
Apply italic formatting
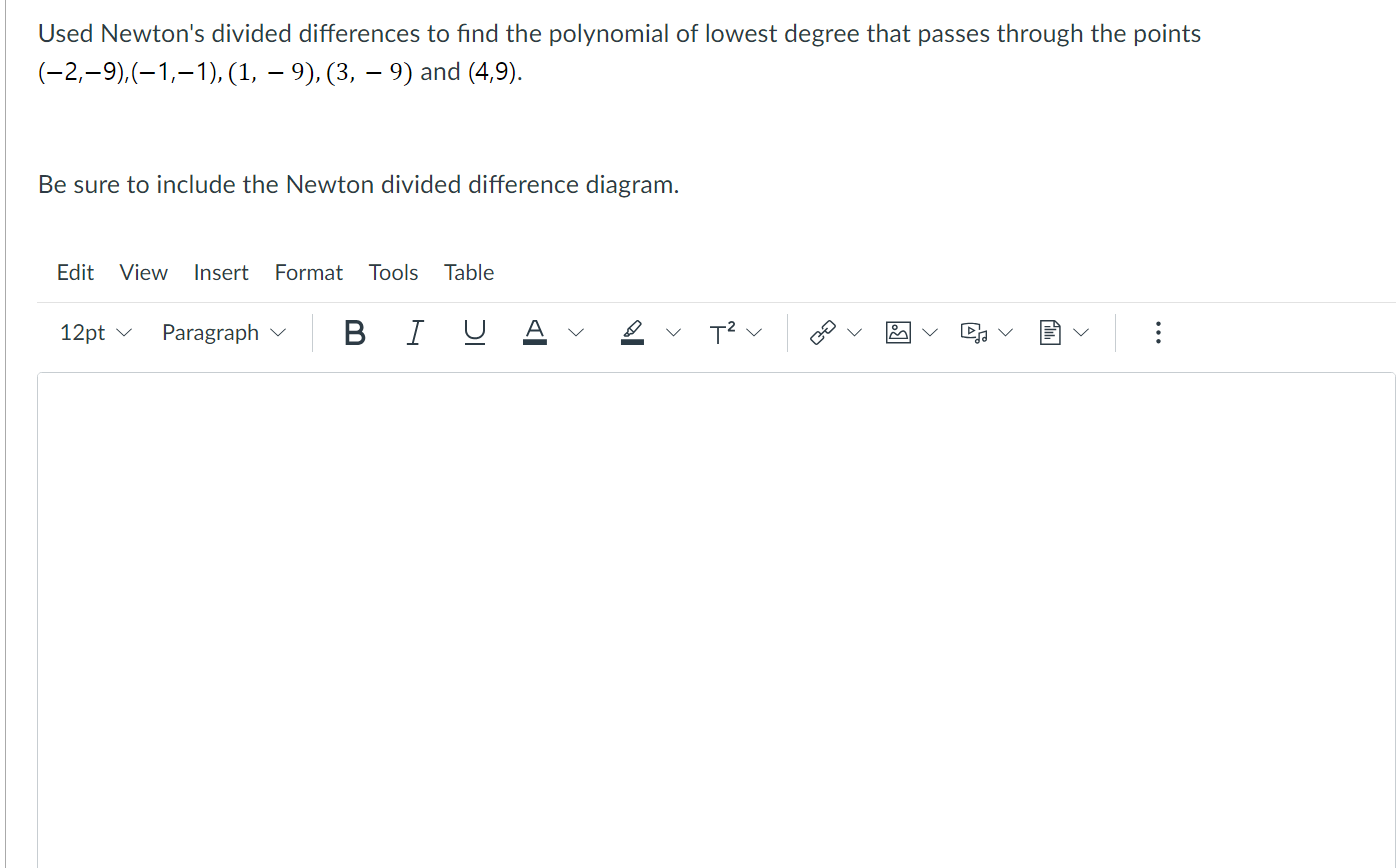click(414, 332)
